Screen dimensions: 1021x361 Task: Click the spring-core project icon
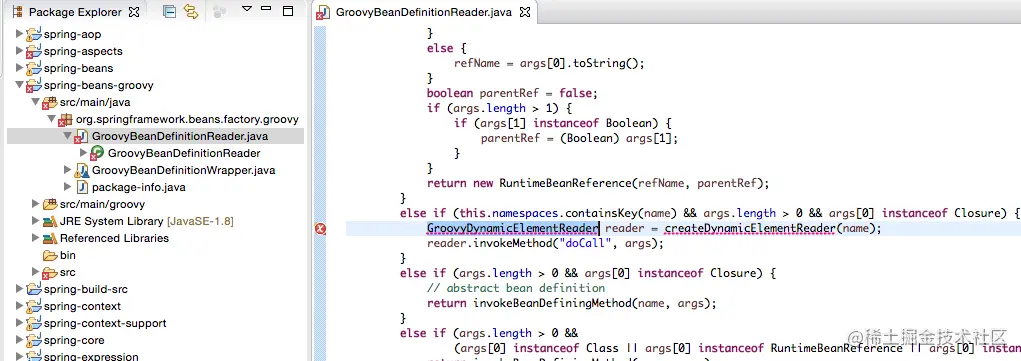(x=34, y=341)
